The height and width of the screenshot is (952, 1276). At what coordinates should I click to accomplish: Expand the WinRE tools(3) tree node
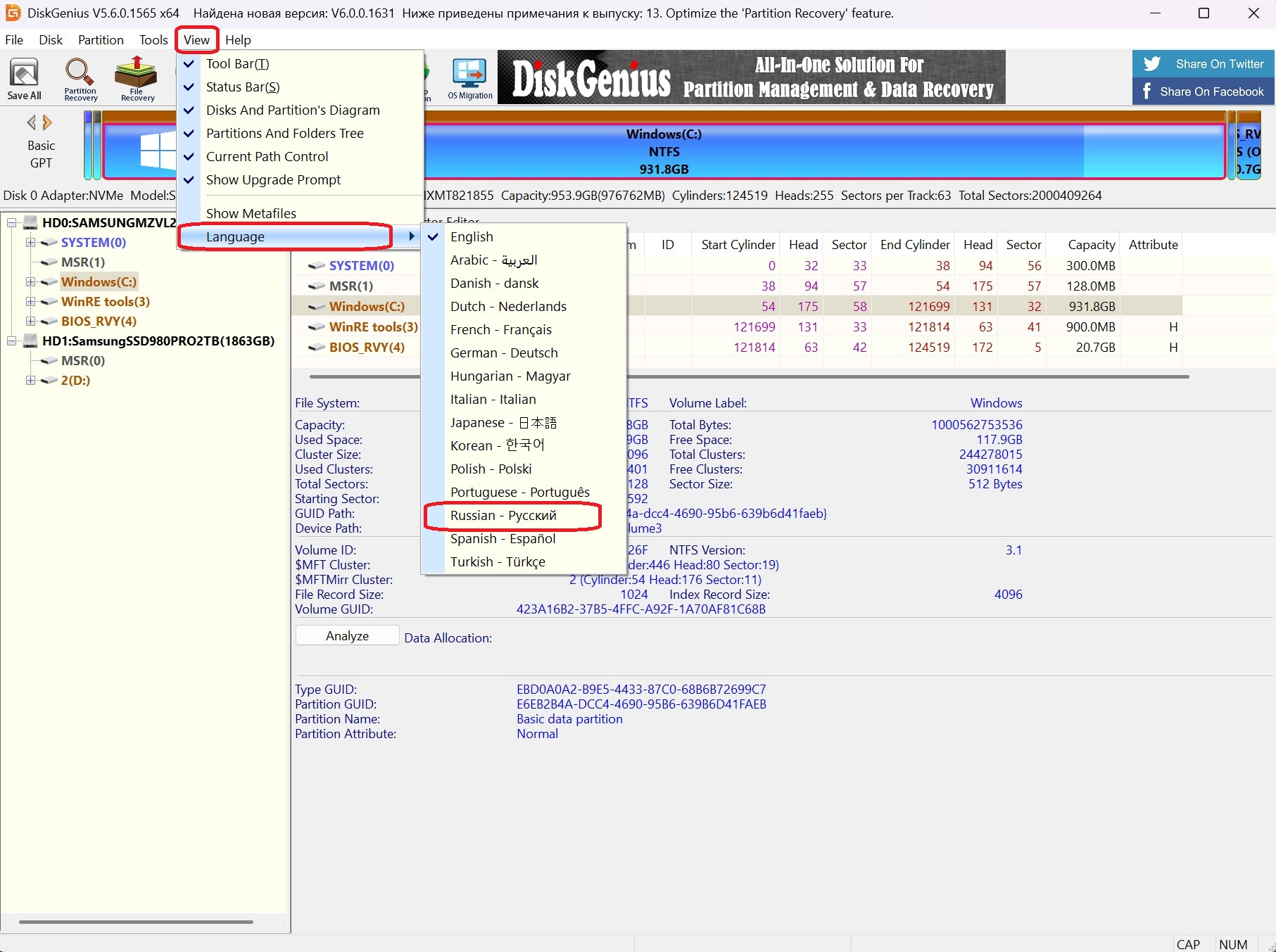[x=30, y=302]
